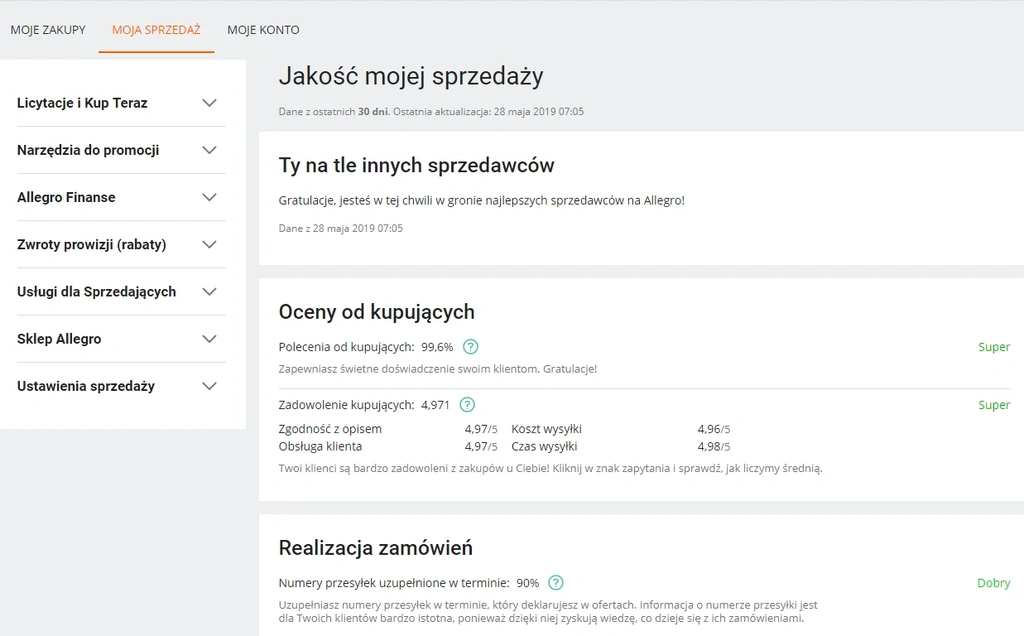1024x636 pixels.
Task: Expand Sklep Allegro chevron
Action: click(x=209, y=339)
